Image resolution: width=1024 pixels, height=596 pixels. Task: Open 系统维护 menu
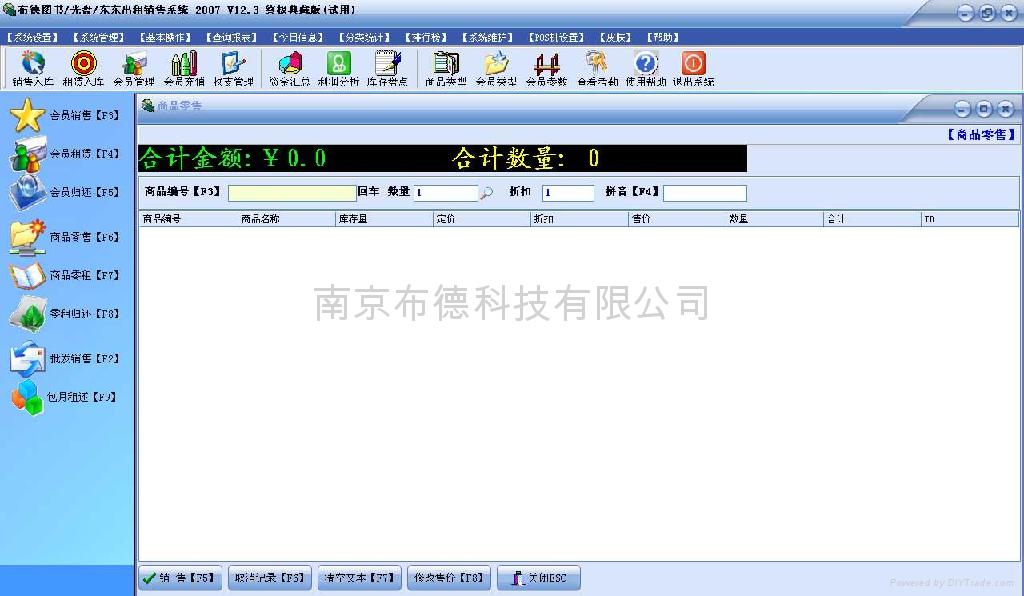click(x=487, y=37)
